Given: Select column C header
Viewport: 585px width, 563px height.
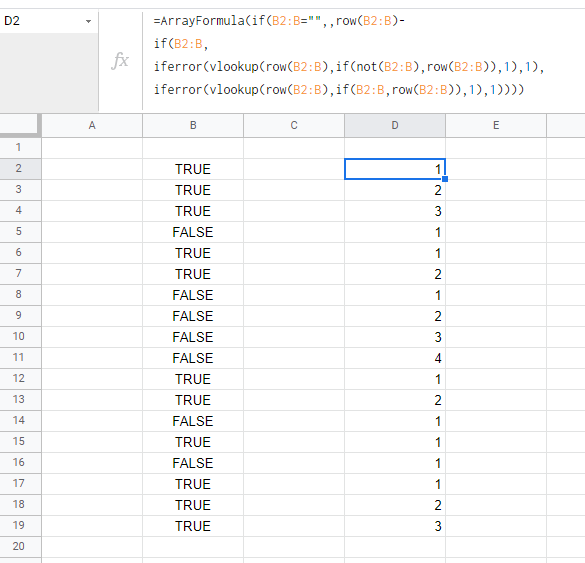Looking at the screenshot, I should pos(294,125).
